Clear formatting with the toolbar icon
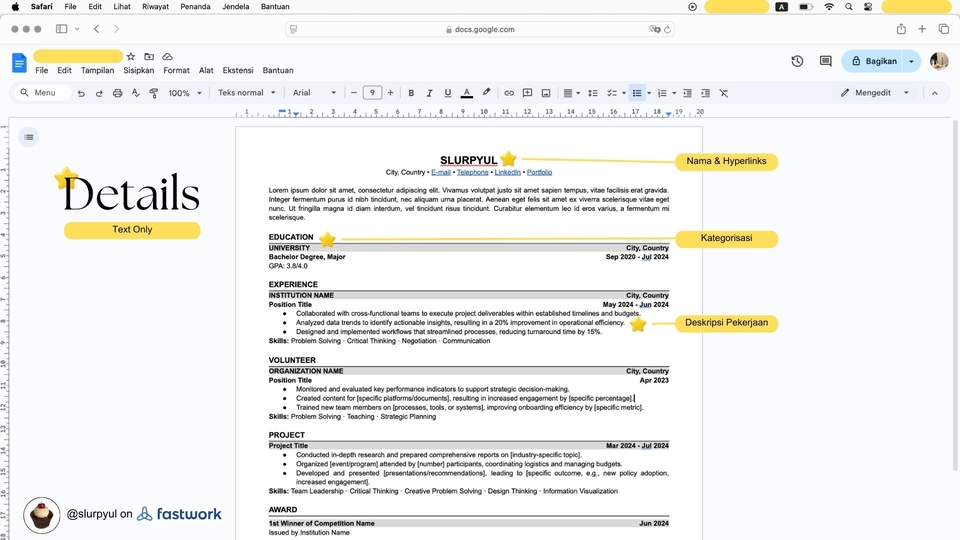 pyautogui.click(x=724, y=93)
